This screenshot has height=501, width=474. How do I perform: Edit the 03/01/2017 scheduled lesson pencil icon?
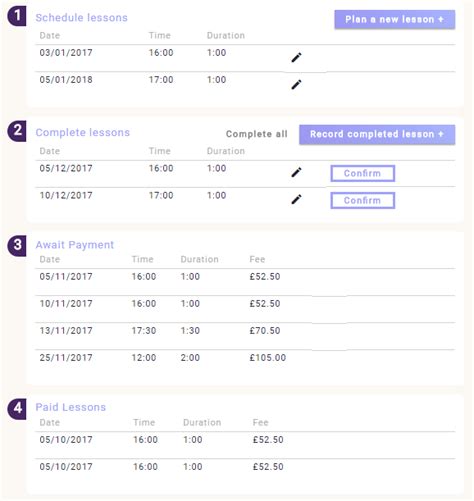point(296,57)
